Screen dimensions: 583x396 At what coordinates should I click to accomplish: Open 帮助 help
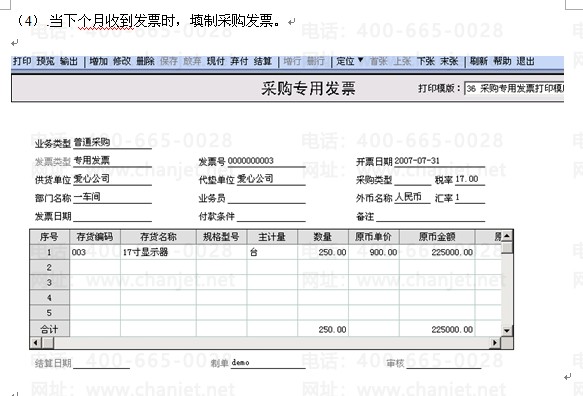click(x=502, y=61)
